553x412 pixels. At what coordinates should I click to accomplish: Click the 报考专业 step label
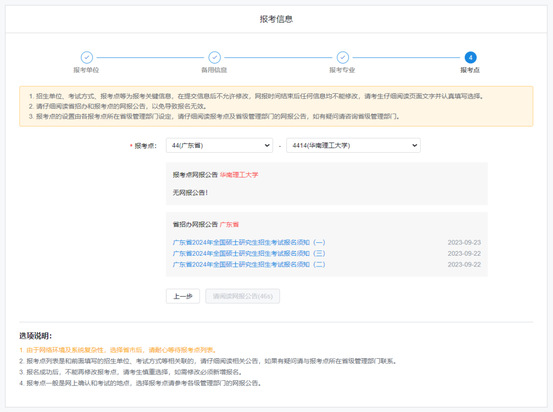[342, 70]
